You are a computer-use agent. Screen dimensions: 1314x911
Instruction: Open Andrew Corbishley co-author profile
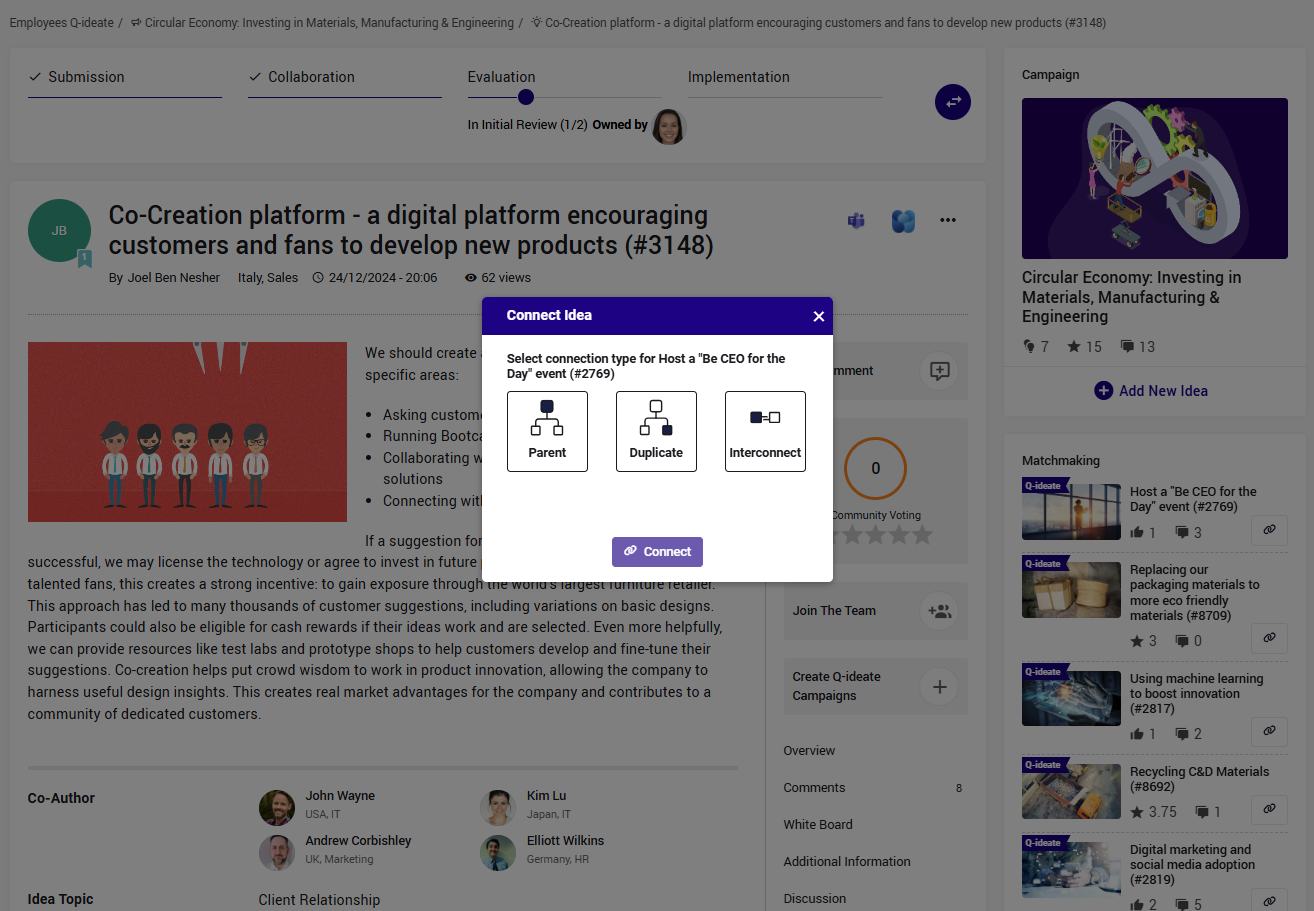358,841
